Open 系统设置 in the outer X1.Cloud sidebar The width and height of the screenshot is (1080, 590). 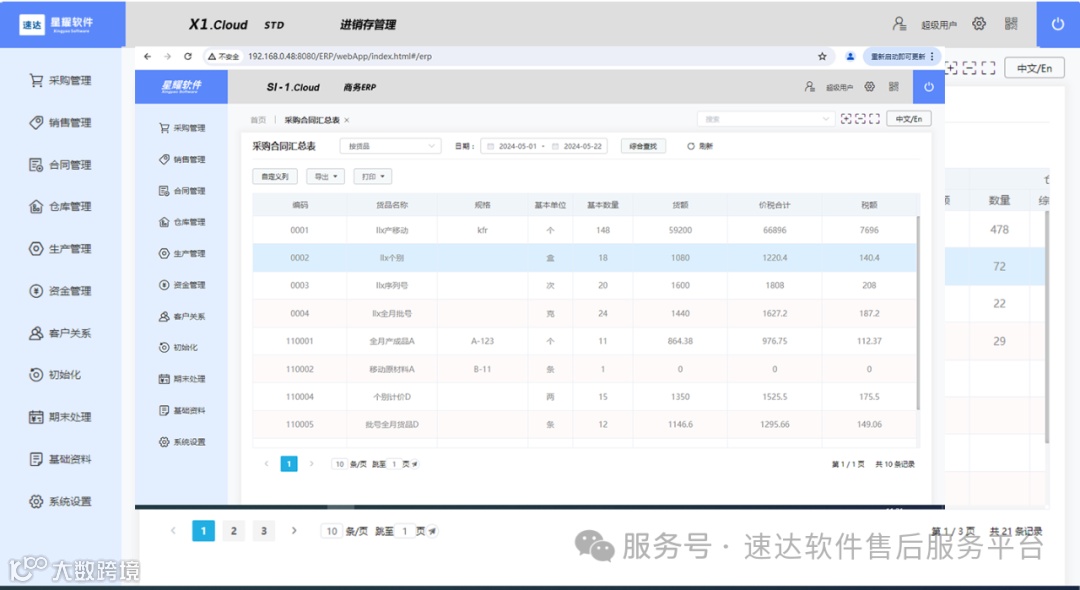61,501
